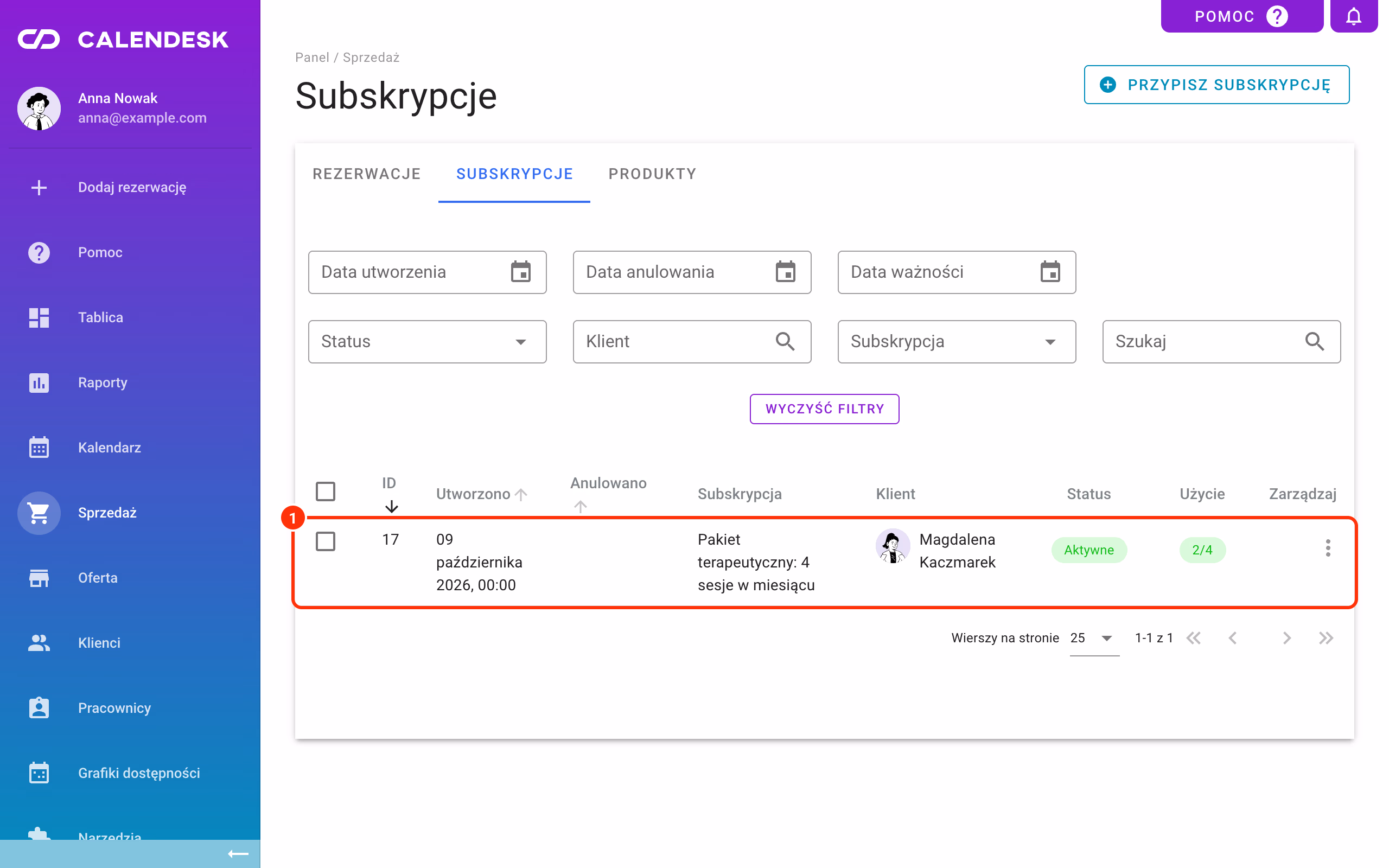1389x868 pixels.
Task: Open the Kalendarz calendar icon
Action: 39,447
